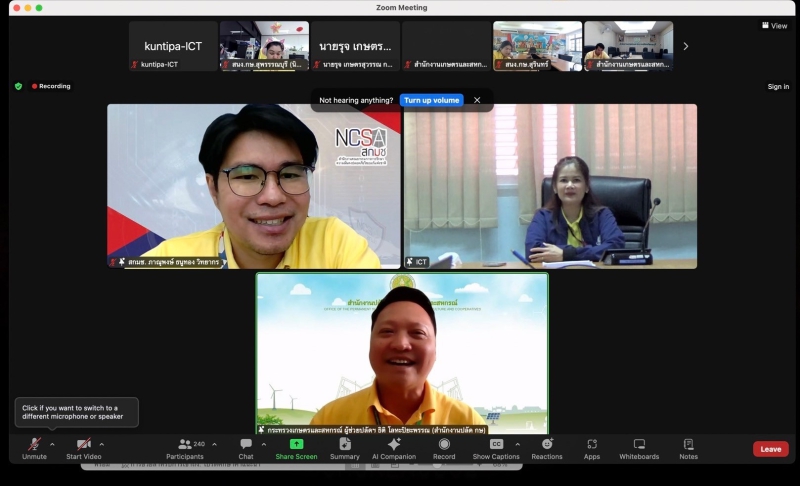Open audio options arrow beside Unmute

(x=52, y=444)
